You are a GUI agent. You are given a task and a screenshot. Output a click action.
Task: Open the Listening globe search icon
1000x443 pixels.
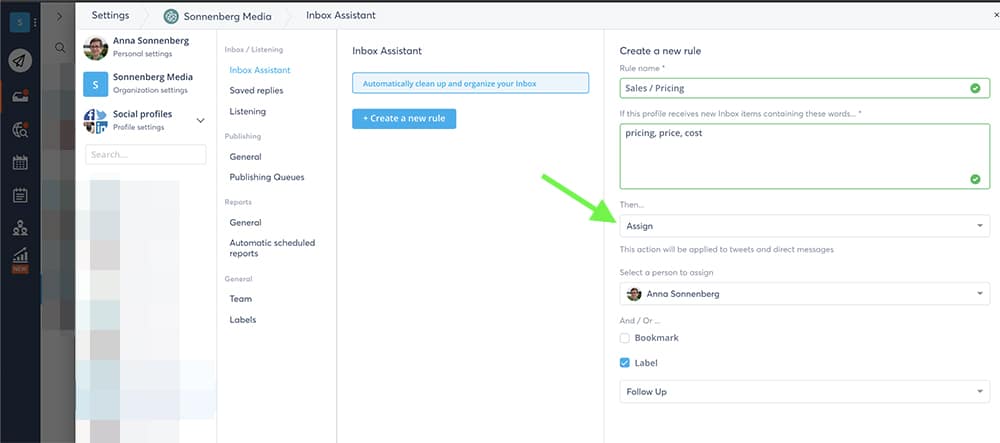(20, 129)
